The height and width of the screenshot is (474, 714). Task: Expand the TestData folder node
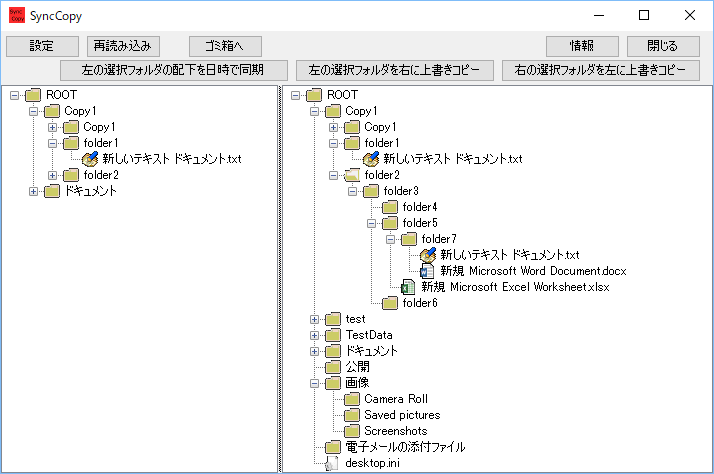(x=315, y=335)
